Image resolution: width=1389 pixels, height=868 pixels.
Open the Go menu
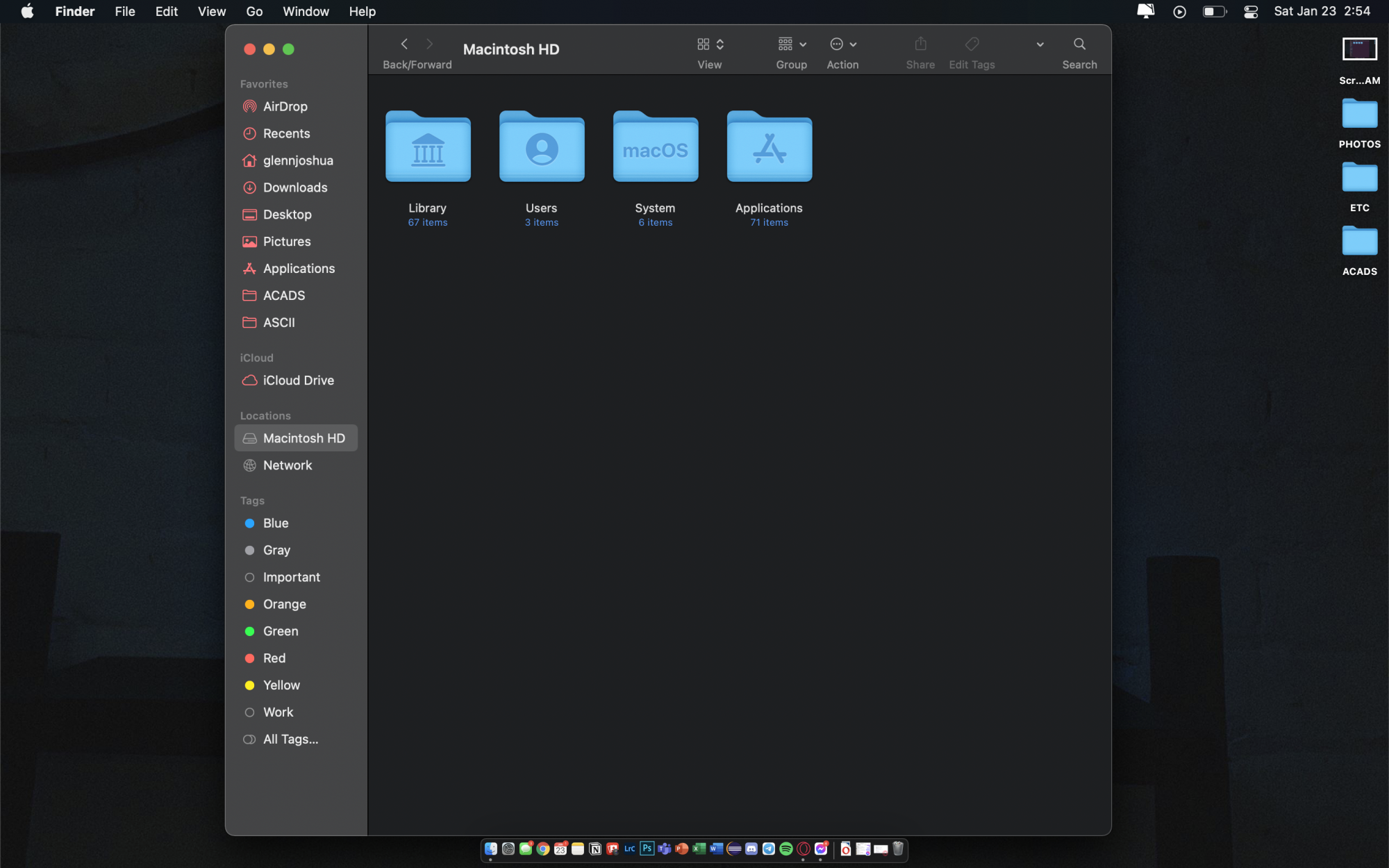pyautogui.click(x=254, y=12)
